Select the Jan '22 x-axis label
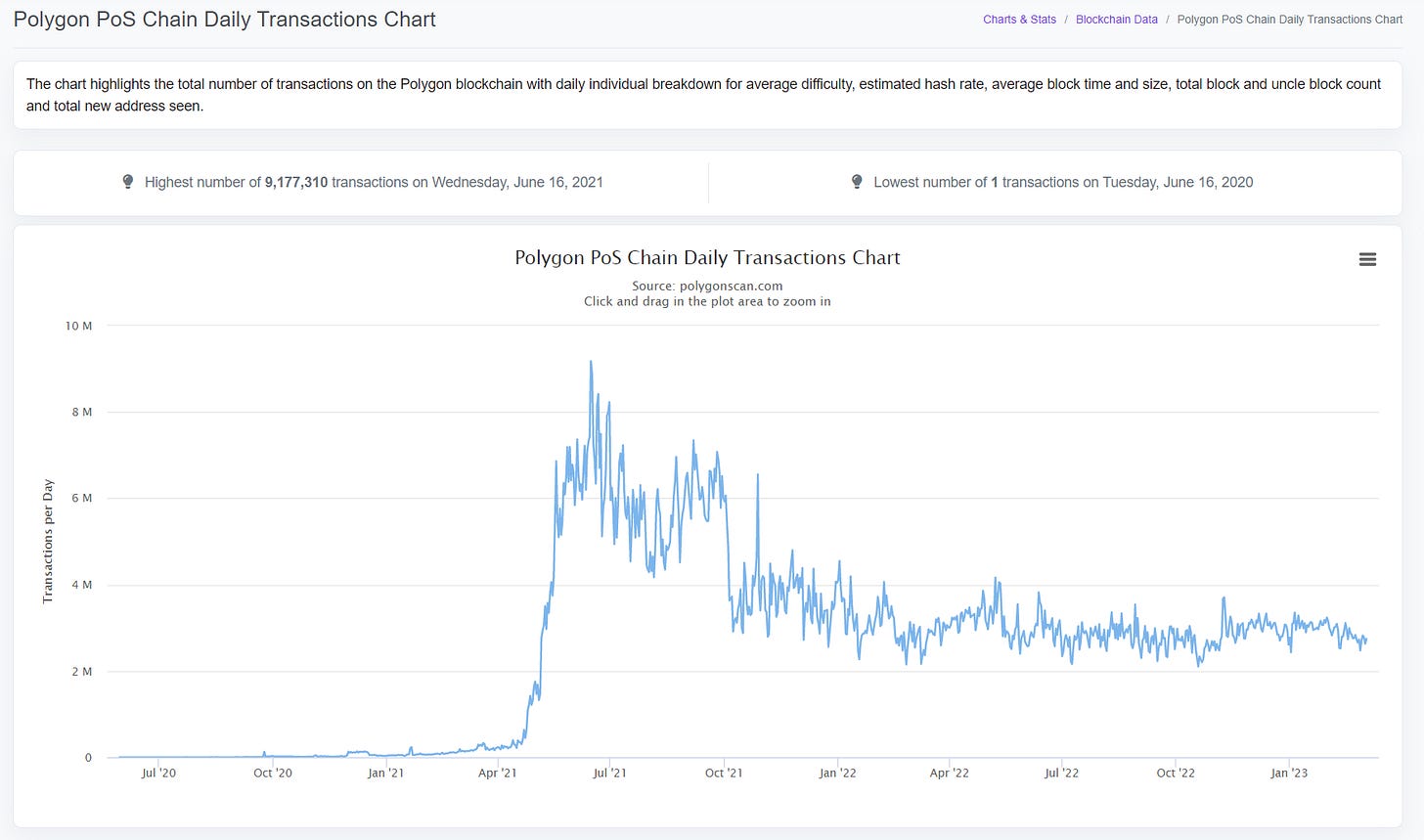This screenshot has width=1424, height=840. [837, 773]
